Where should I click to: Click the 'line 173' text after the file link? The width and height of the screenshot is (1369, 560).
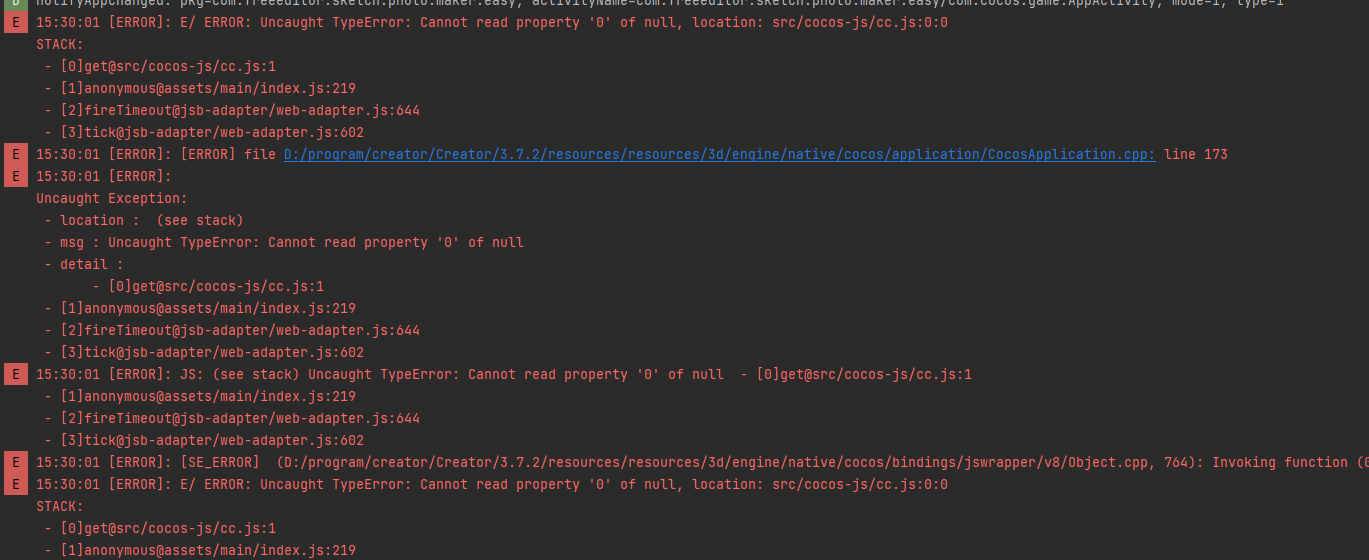(1195, 154)
